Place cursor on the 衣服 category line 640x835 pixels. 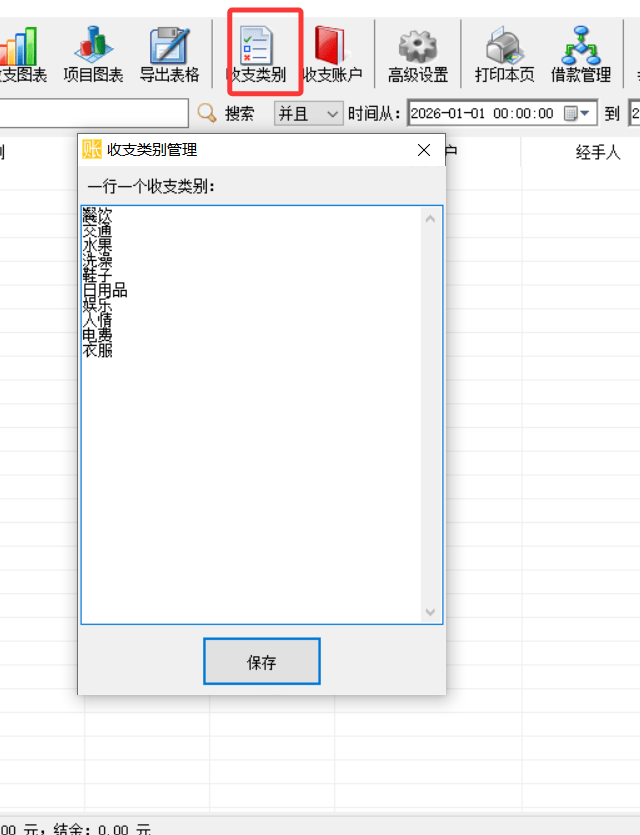tap(98, 351)
